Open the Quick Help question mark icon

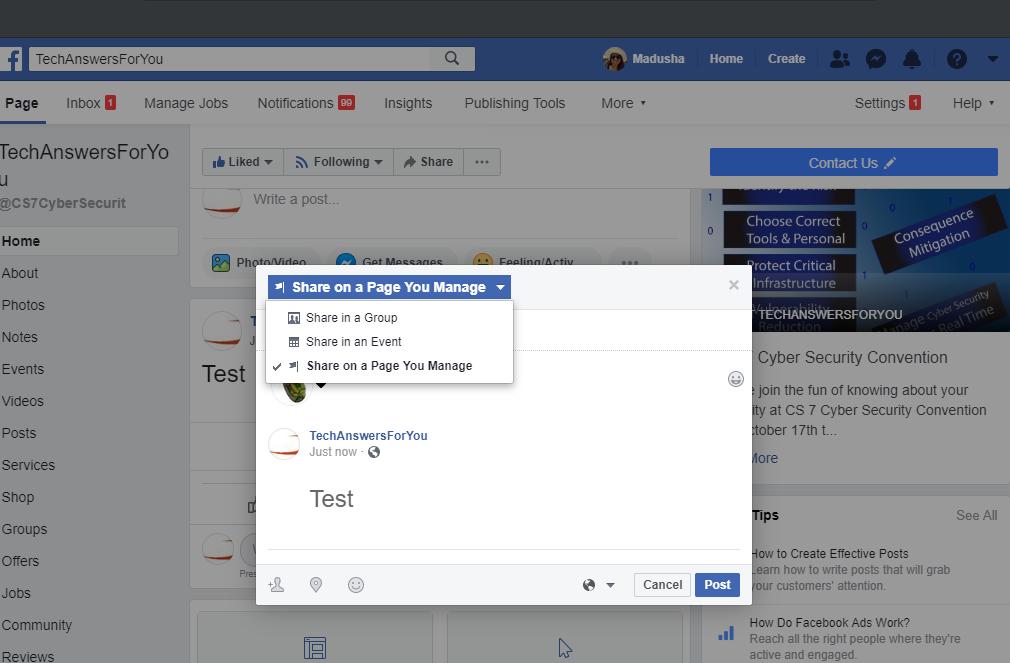pyautogui.click(x=957, y=59)
